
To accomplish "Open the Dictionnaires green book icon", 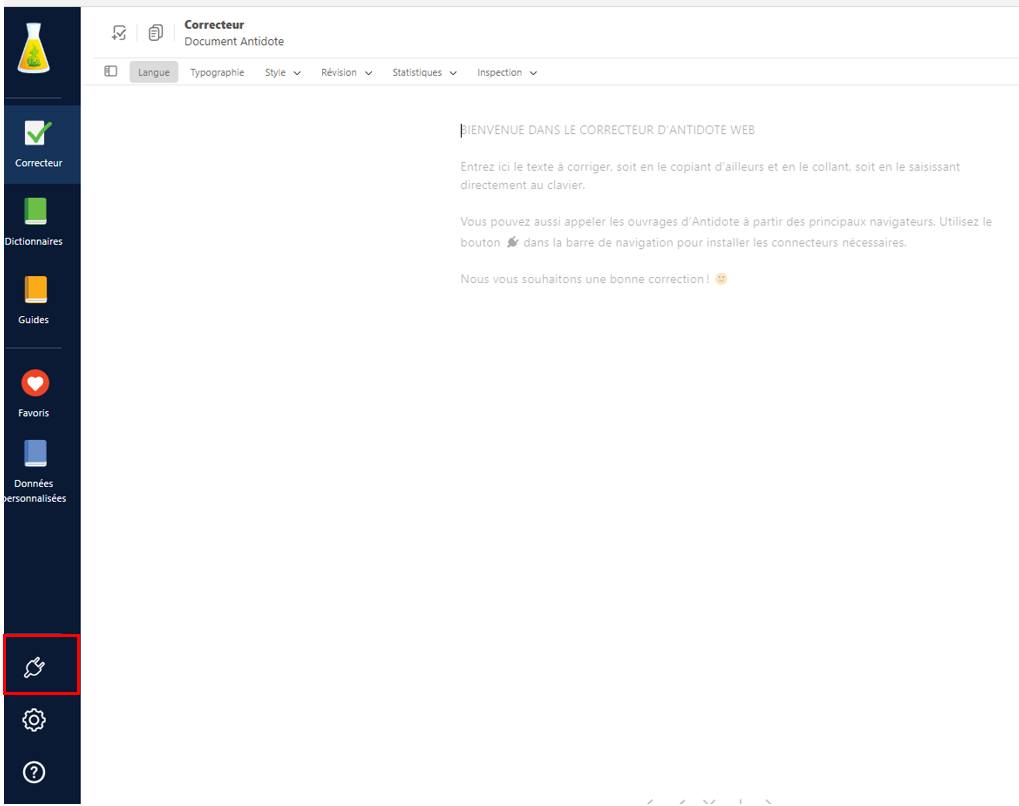I will tap(36, 211).
